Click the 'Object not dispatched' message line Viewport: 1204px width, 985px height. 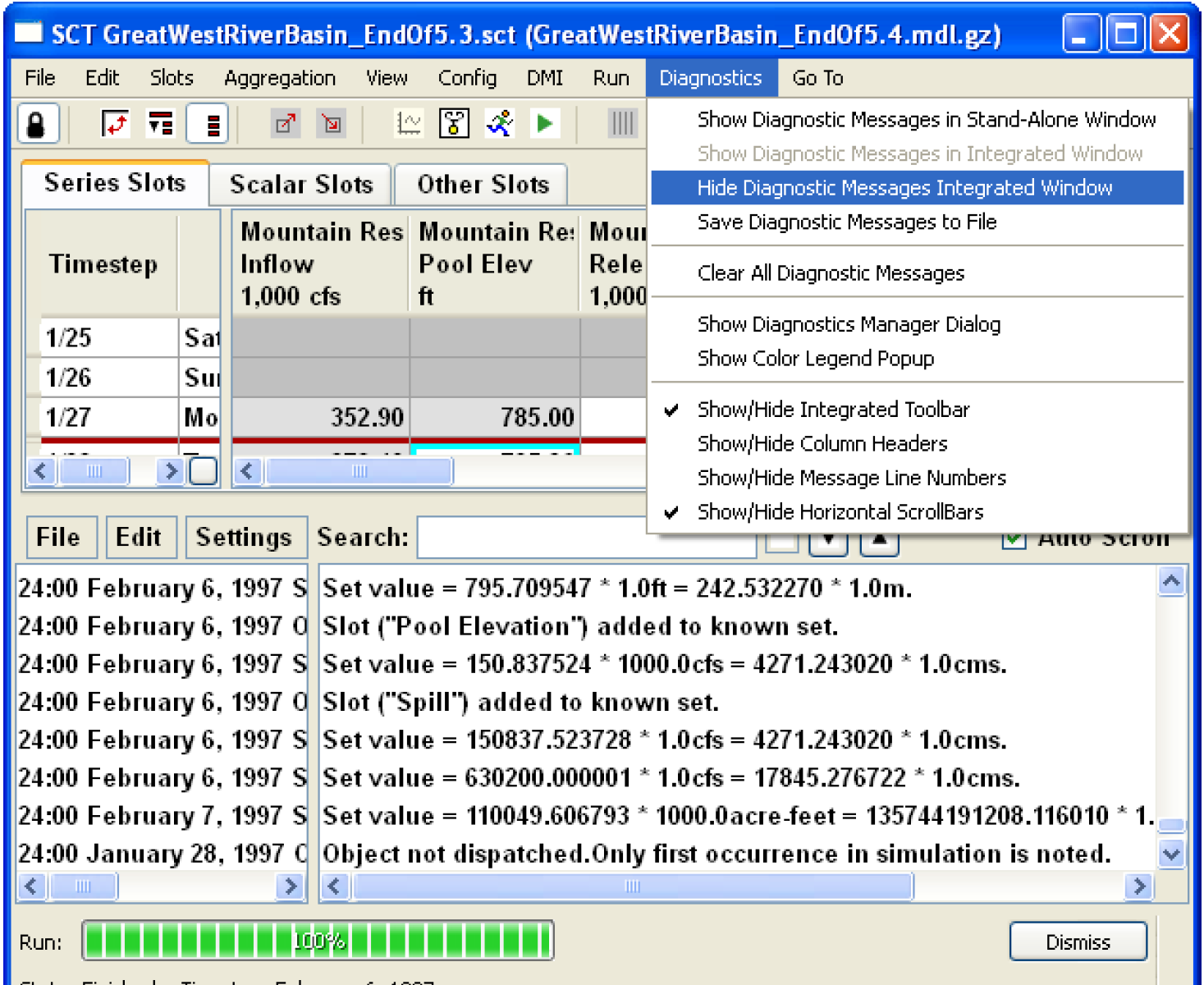(716, 854)
